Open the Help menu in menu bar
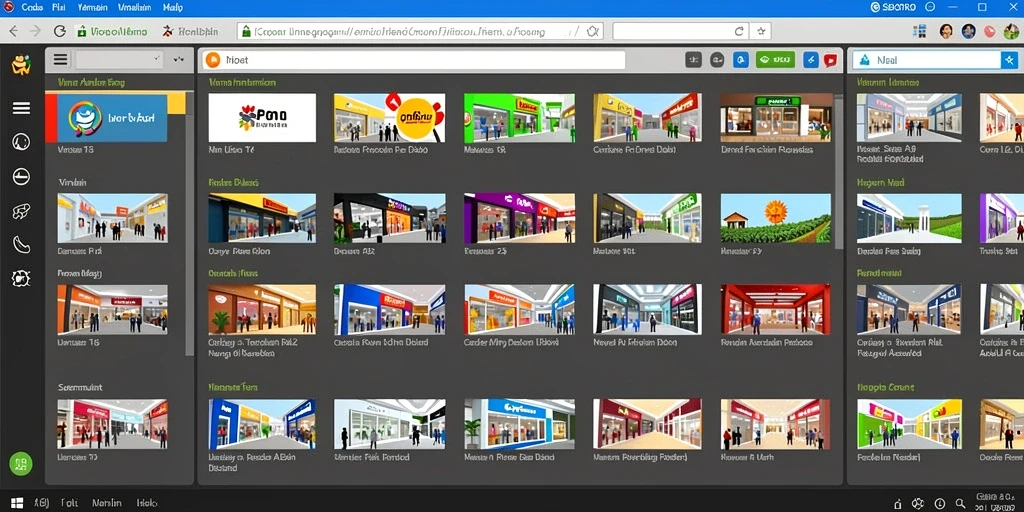 click(x=173, y=7)
